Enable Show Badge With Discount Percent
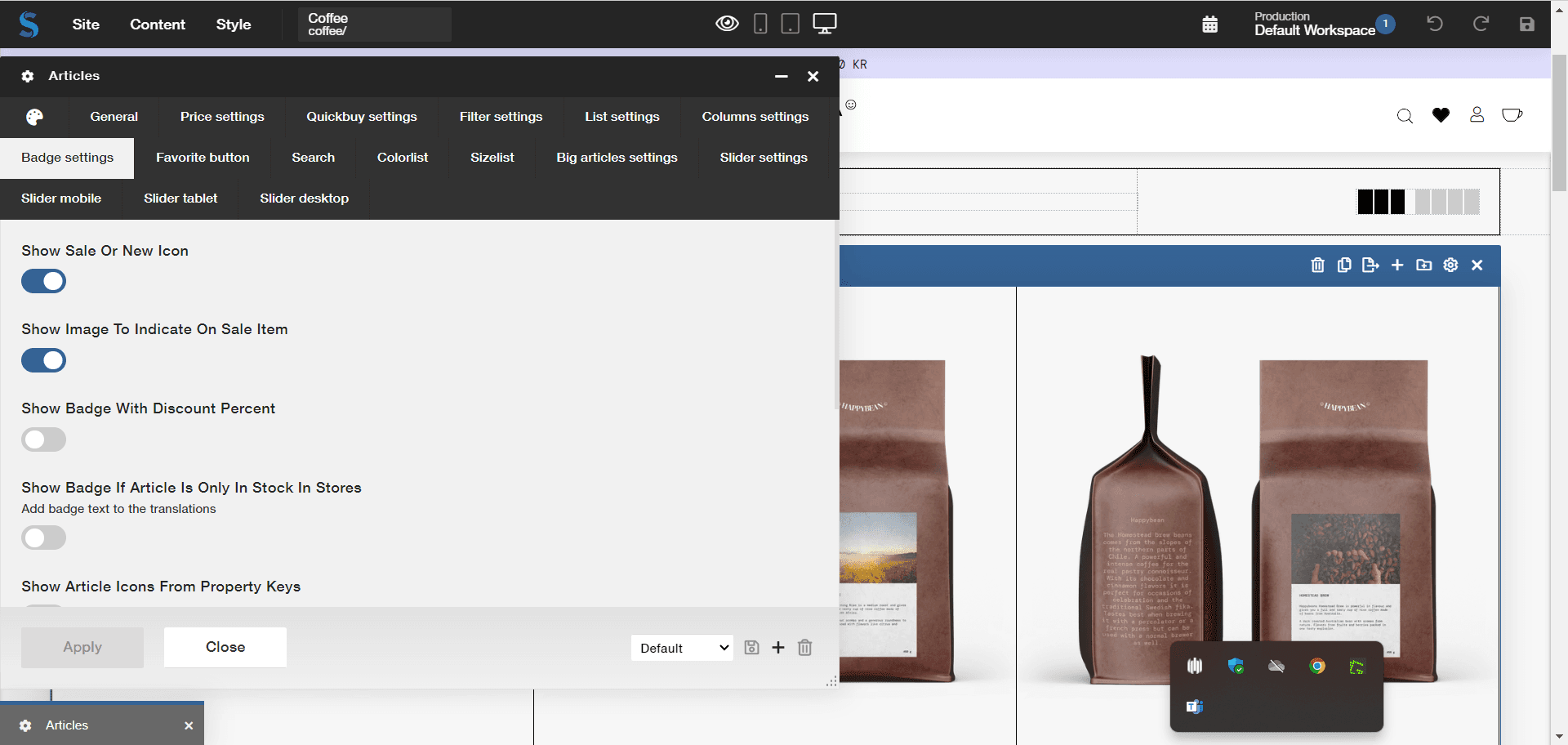Viewport: 1568px width, 745px height. click(43, 439)
